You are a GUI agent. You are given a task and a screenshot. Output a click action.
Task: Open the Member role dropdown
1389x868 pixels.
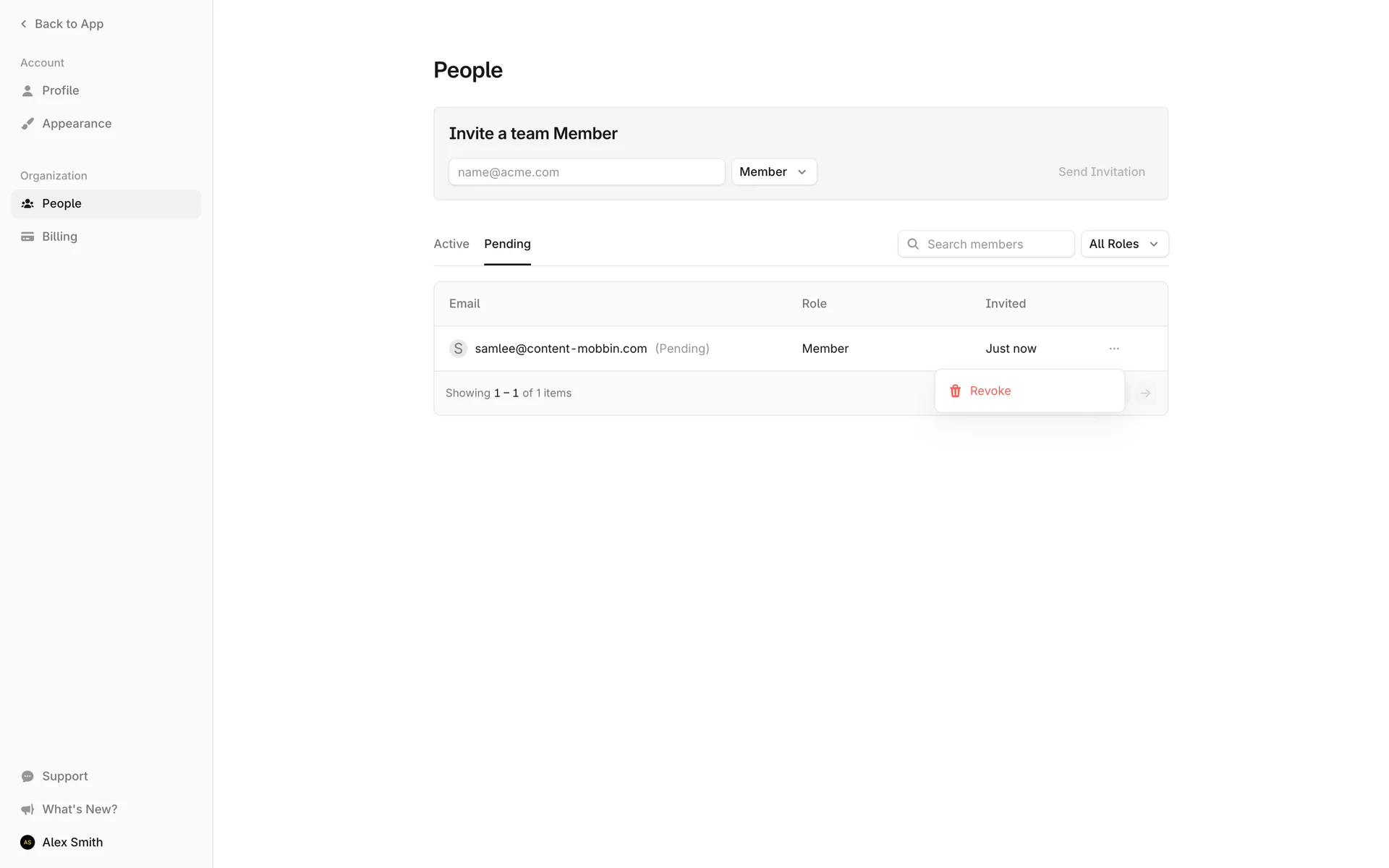(773, 172)
